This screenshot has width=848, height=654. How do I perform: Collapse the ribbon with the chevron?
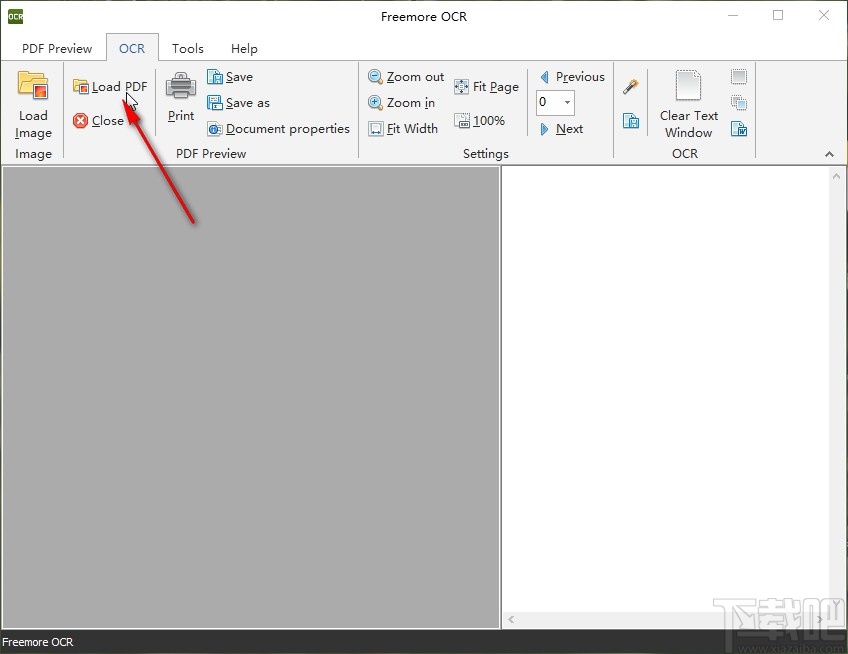(829, 154)
